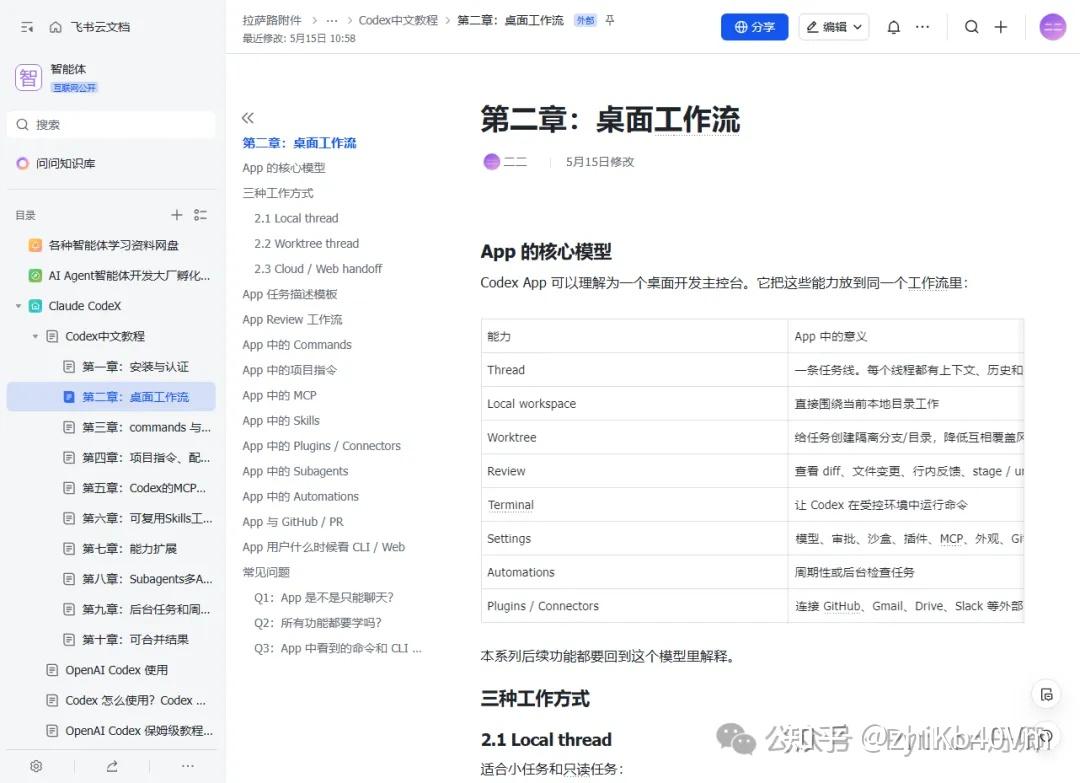Open 第七章：能力扩展 in tree
1080x783 pixels.
coord(112,548)
